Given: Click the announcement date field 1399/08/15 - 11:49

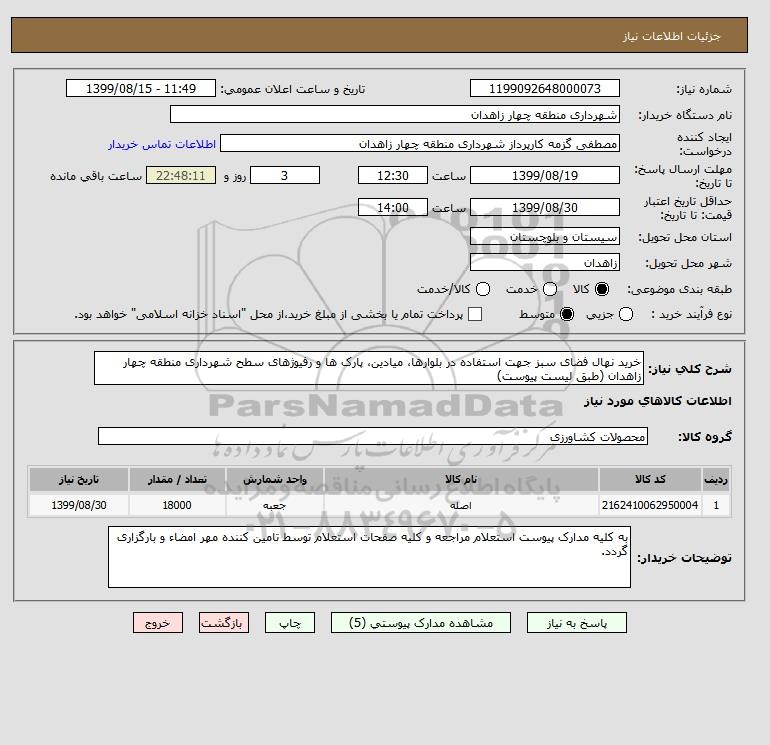Looking at the screenshot, I should click(141, 88).
